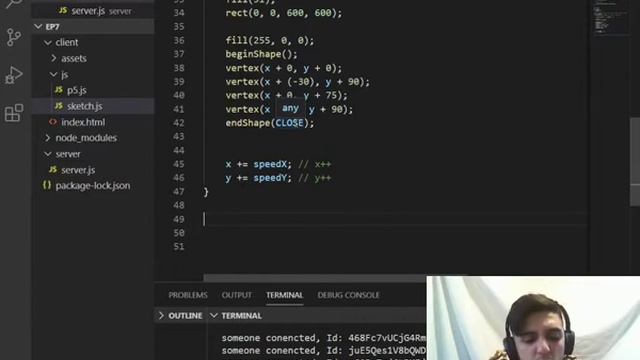Open the Search view icon
Image resolution: width=640 pixels, height=360 pixels.
[x=13, y=4]
